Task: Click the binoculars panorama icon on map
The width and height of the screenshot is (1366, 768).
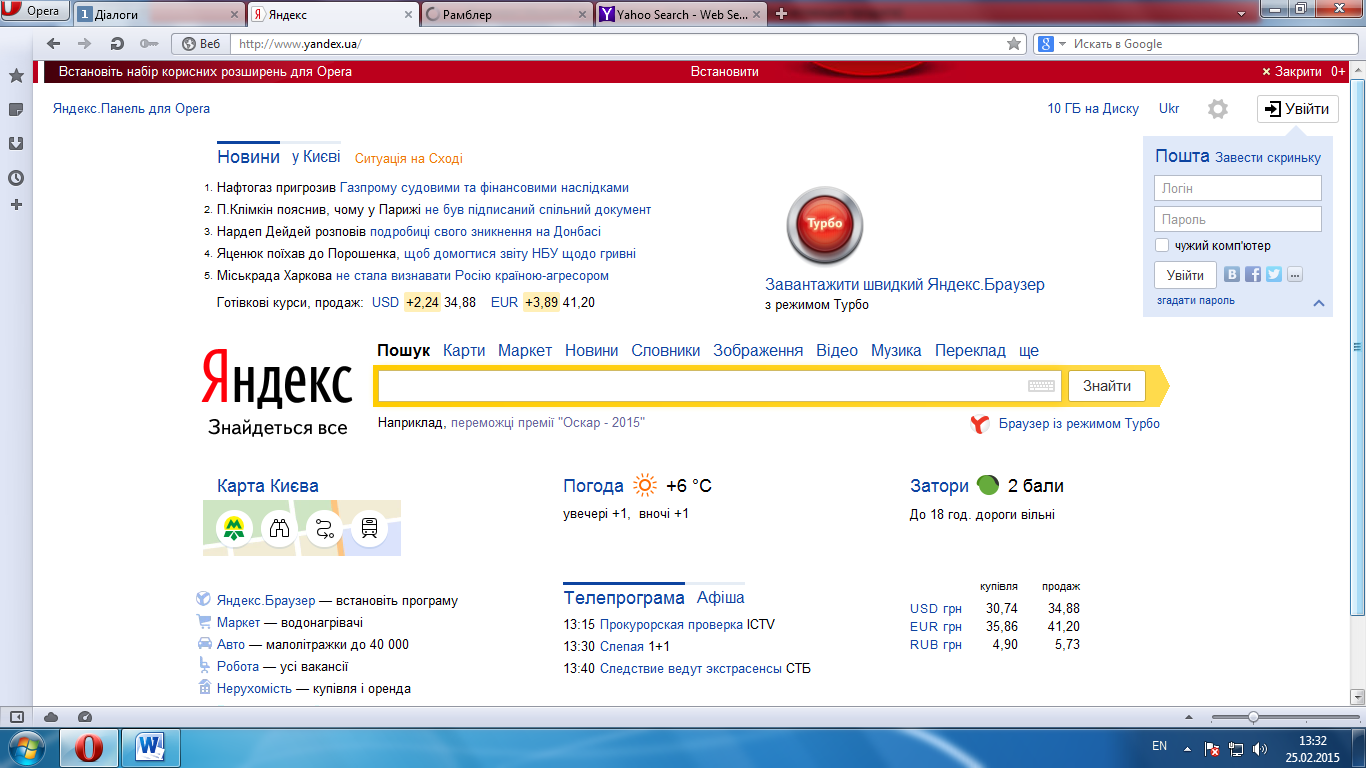Action: tap(280, 528)
